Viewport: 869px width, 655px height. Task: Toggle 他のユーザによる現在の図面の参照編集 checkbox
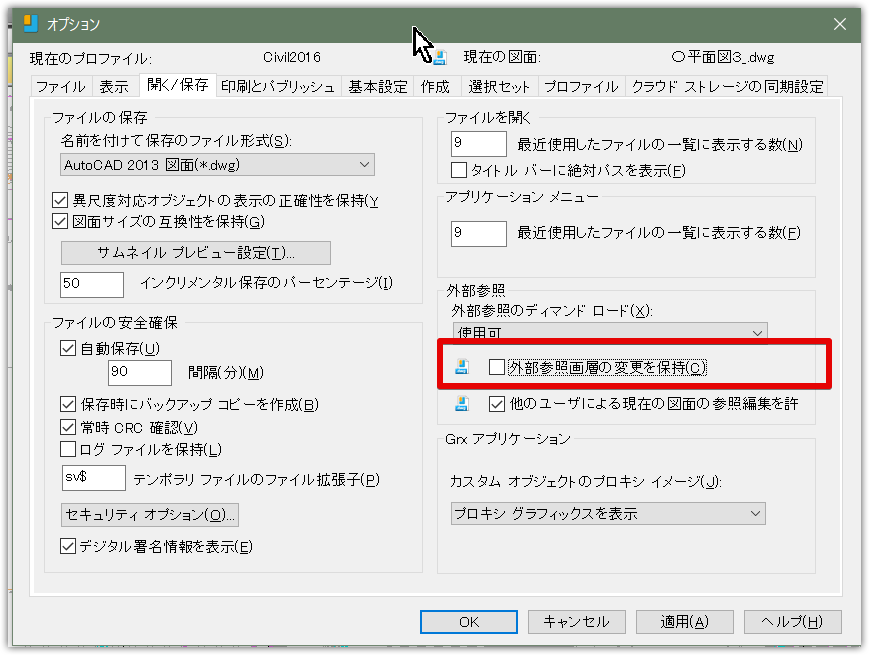(497, 404)
